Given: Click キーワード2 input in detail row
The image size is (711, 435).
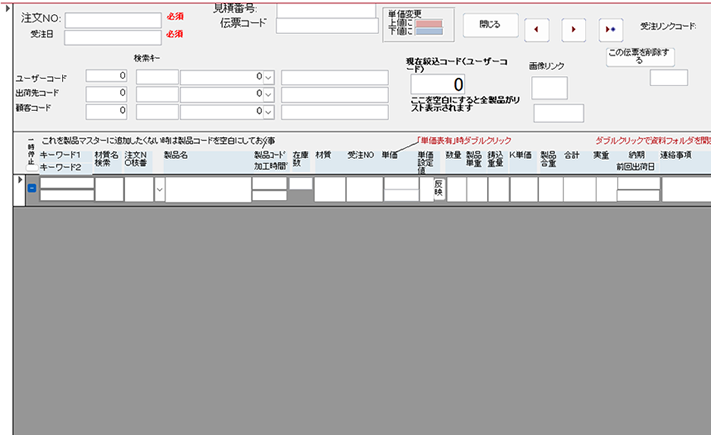Looking at the screenshot, I should click(67, 195).
